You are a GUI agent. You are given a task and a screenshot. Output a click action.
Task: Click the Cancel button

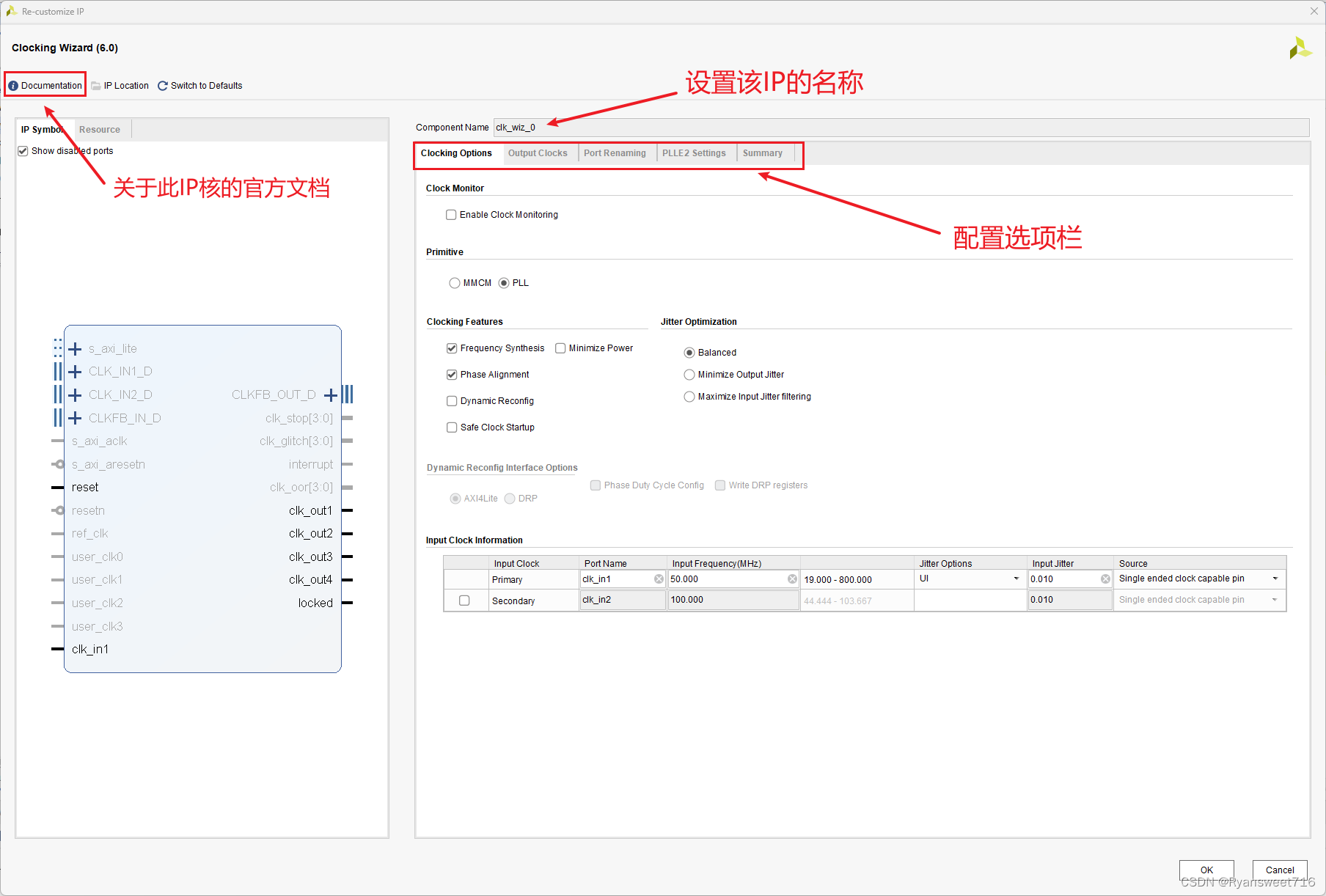pyautogui.click(x=1280, y=870)
